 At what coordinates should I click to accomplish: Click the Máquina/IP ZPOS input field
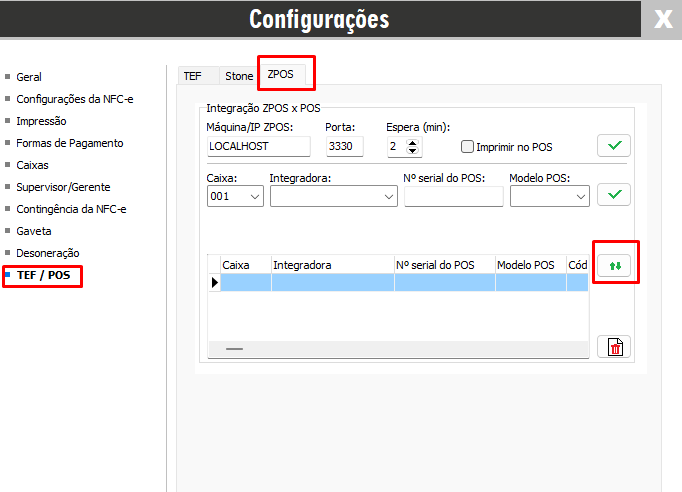tap(258, 146)
